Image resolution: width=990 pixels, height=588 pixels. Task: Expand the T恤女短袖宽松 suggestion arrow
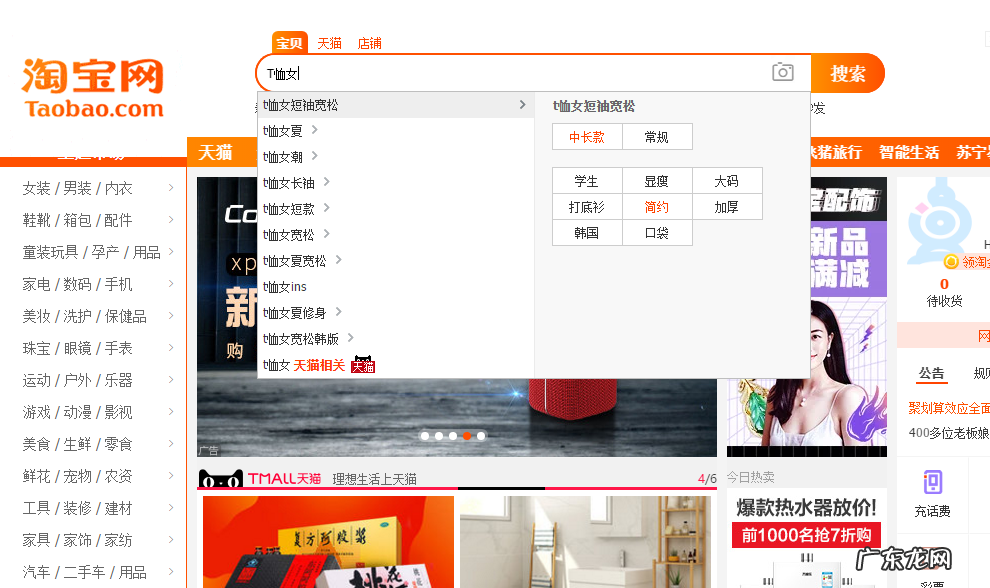(521, 104)
